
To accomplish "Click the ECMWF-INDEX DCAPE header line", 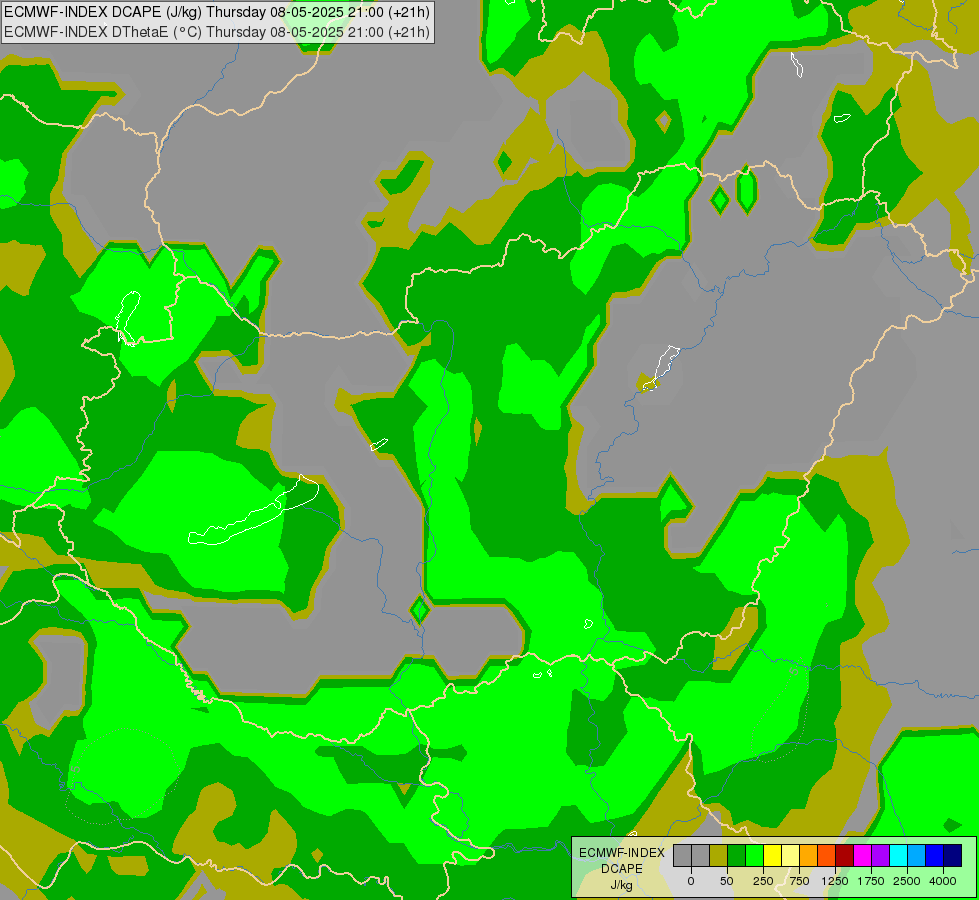I will (x=217, y=12).
